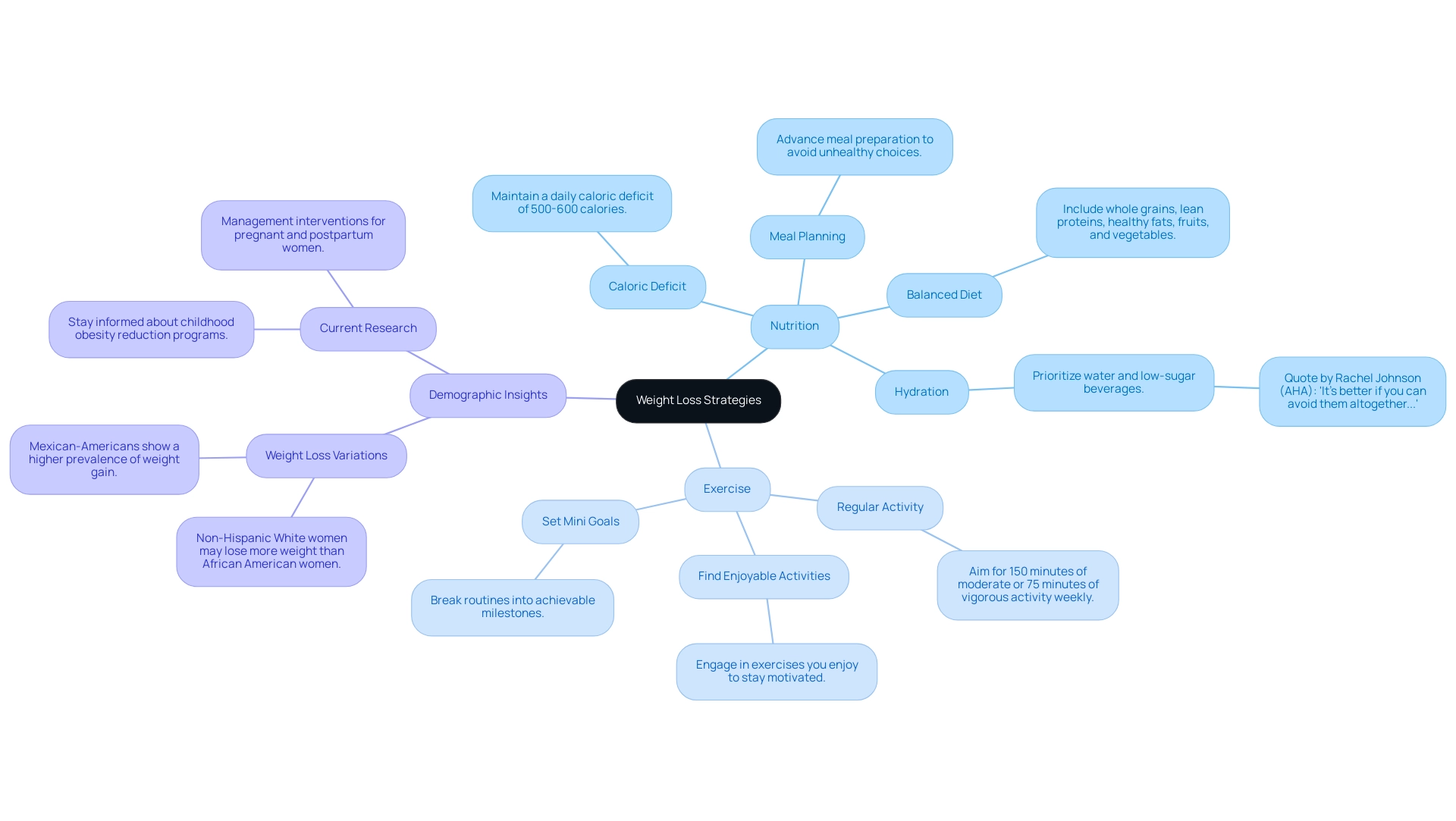
Task: Toggle the Set Mini Goals node display
Action: click(x=579, y=520)
